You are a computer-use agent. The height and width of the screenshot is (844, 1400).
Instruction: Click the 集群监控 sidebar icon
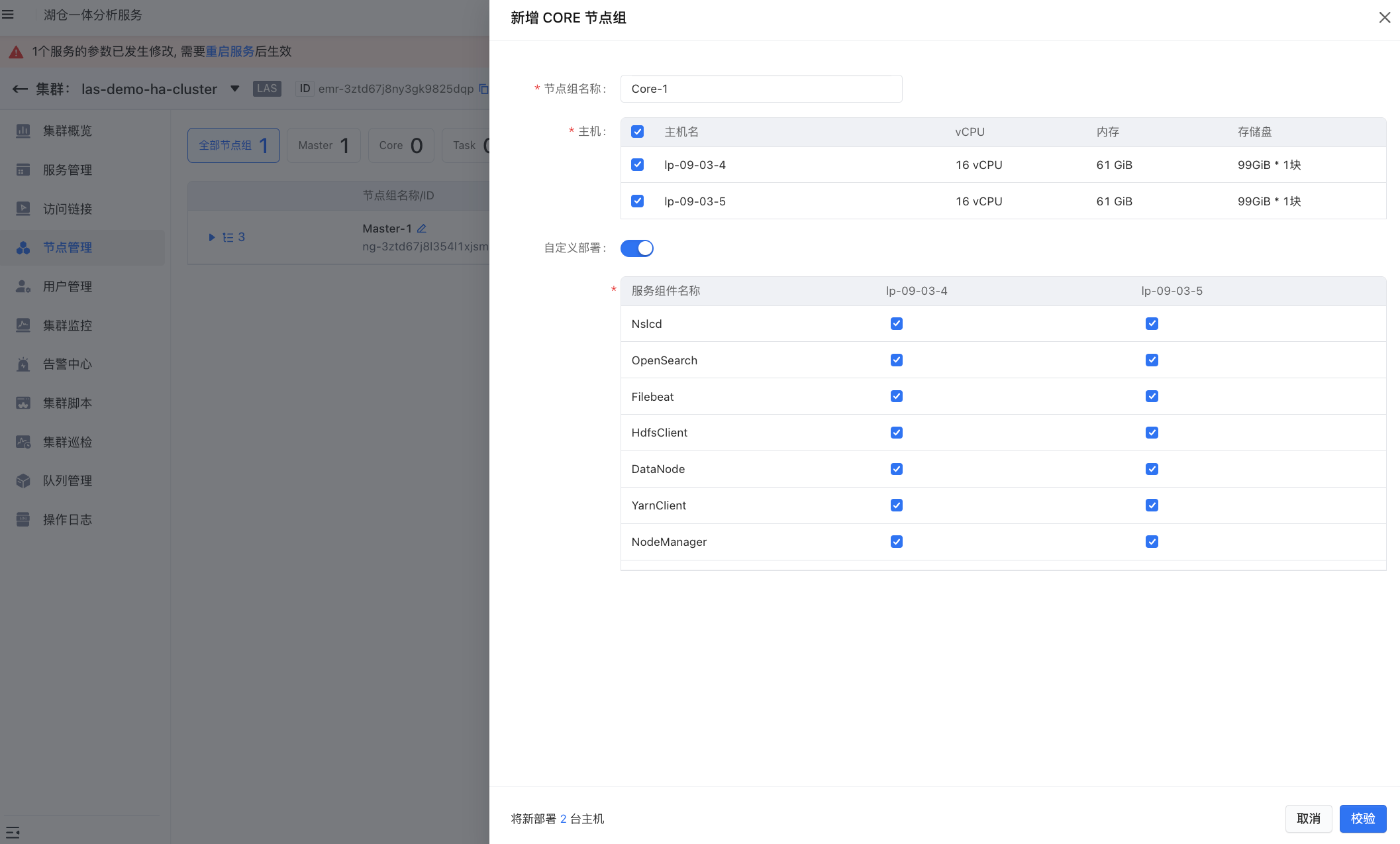[23, 325]
